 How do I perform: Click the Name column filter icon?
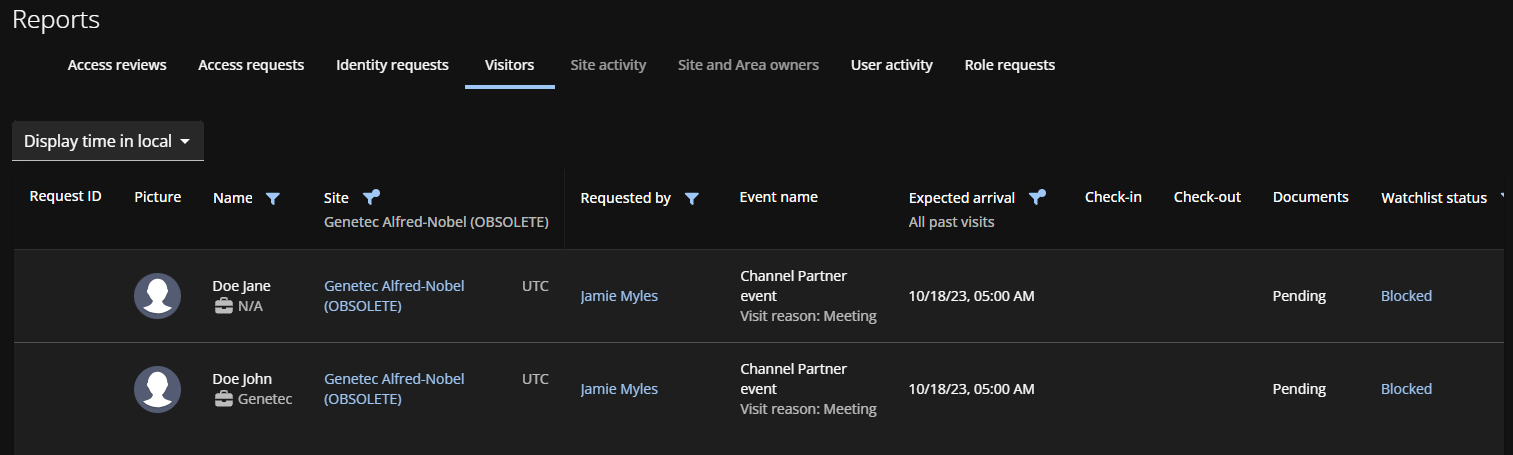273,199
